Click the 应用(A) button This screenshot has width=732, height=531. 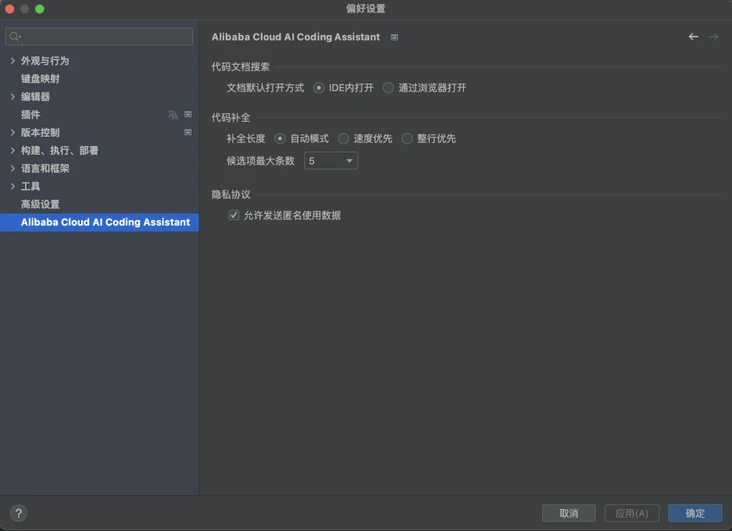632,513
